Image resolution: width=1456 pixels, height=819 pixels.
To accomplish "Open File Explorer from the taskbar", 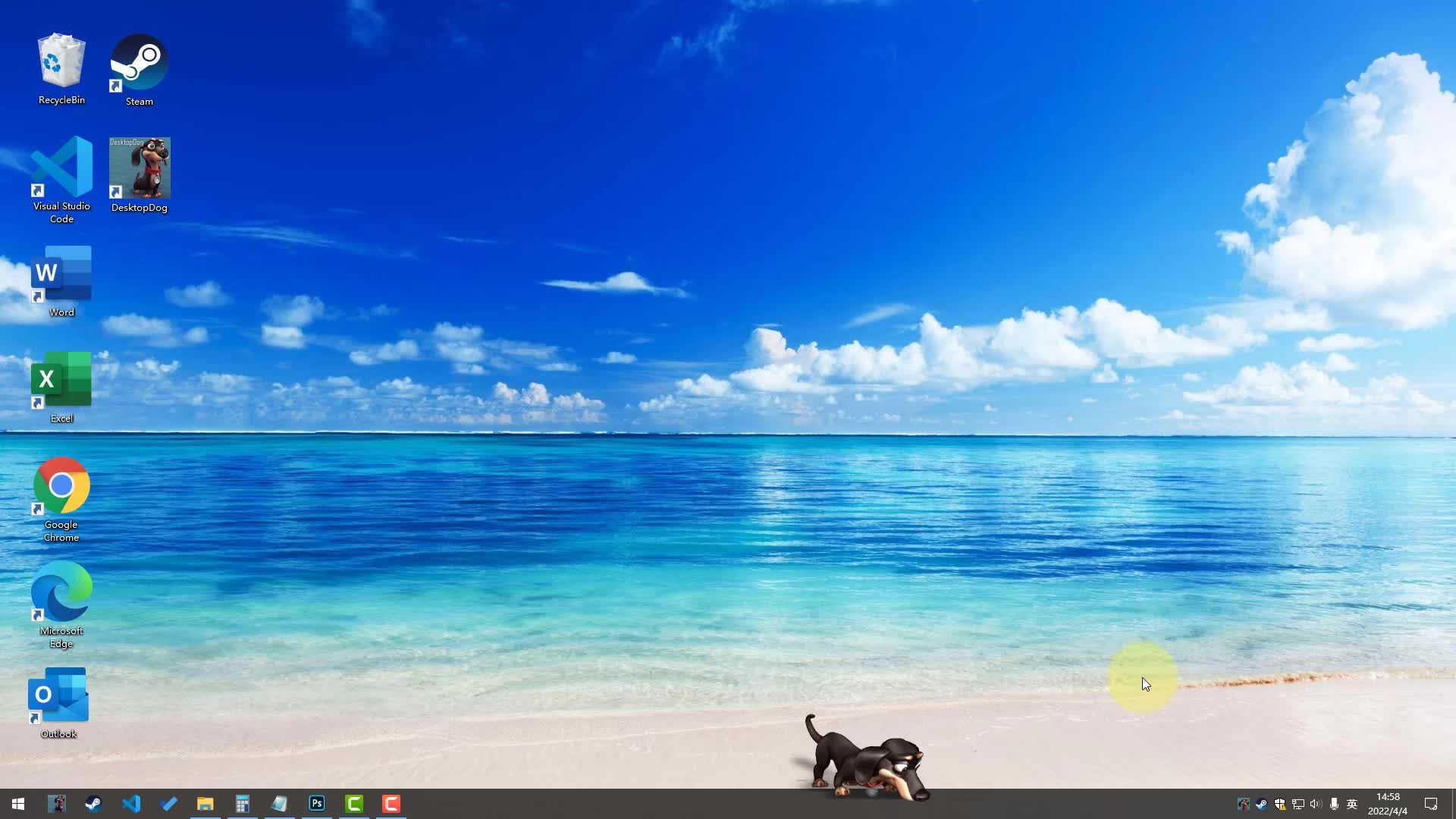I will pyautogui.click(x=206, y=804).
